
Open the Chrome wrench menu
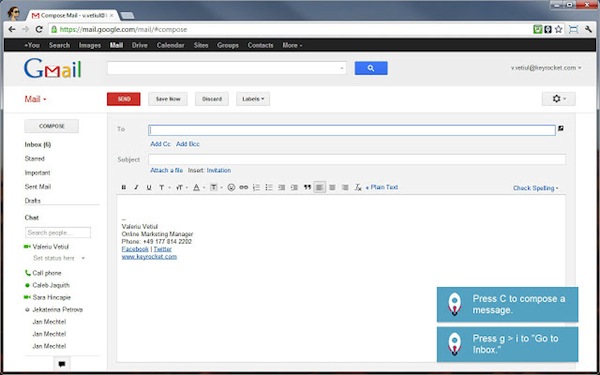589,29
